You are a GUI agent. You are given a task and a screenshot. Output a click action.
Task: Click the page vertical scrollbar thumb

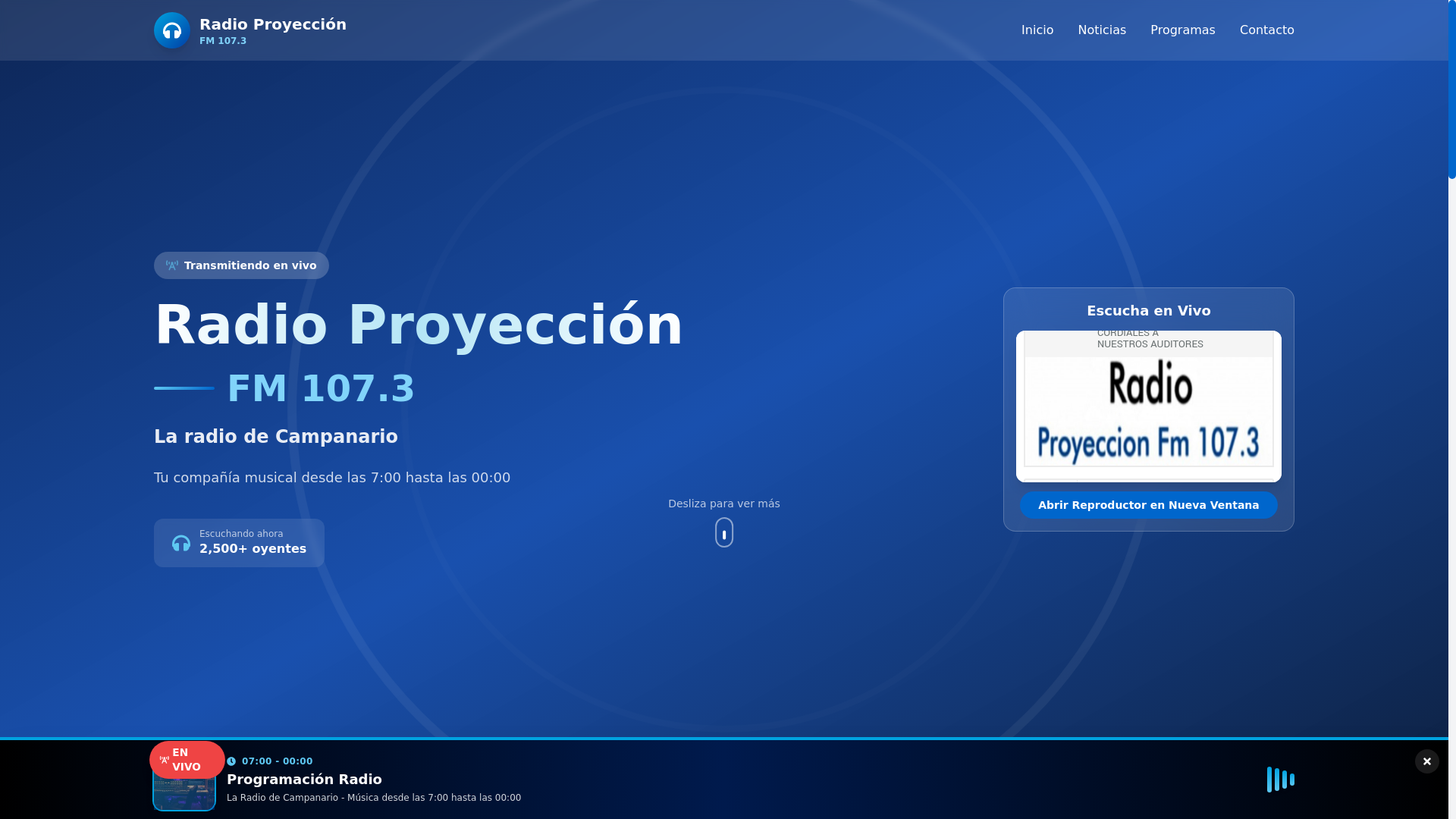1451,89
